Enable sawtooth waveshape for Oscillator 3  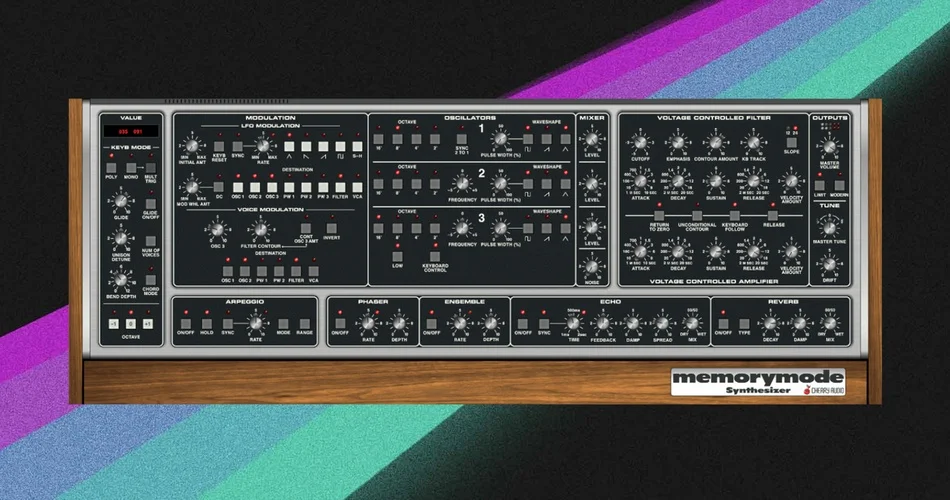tap(546, 228)
